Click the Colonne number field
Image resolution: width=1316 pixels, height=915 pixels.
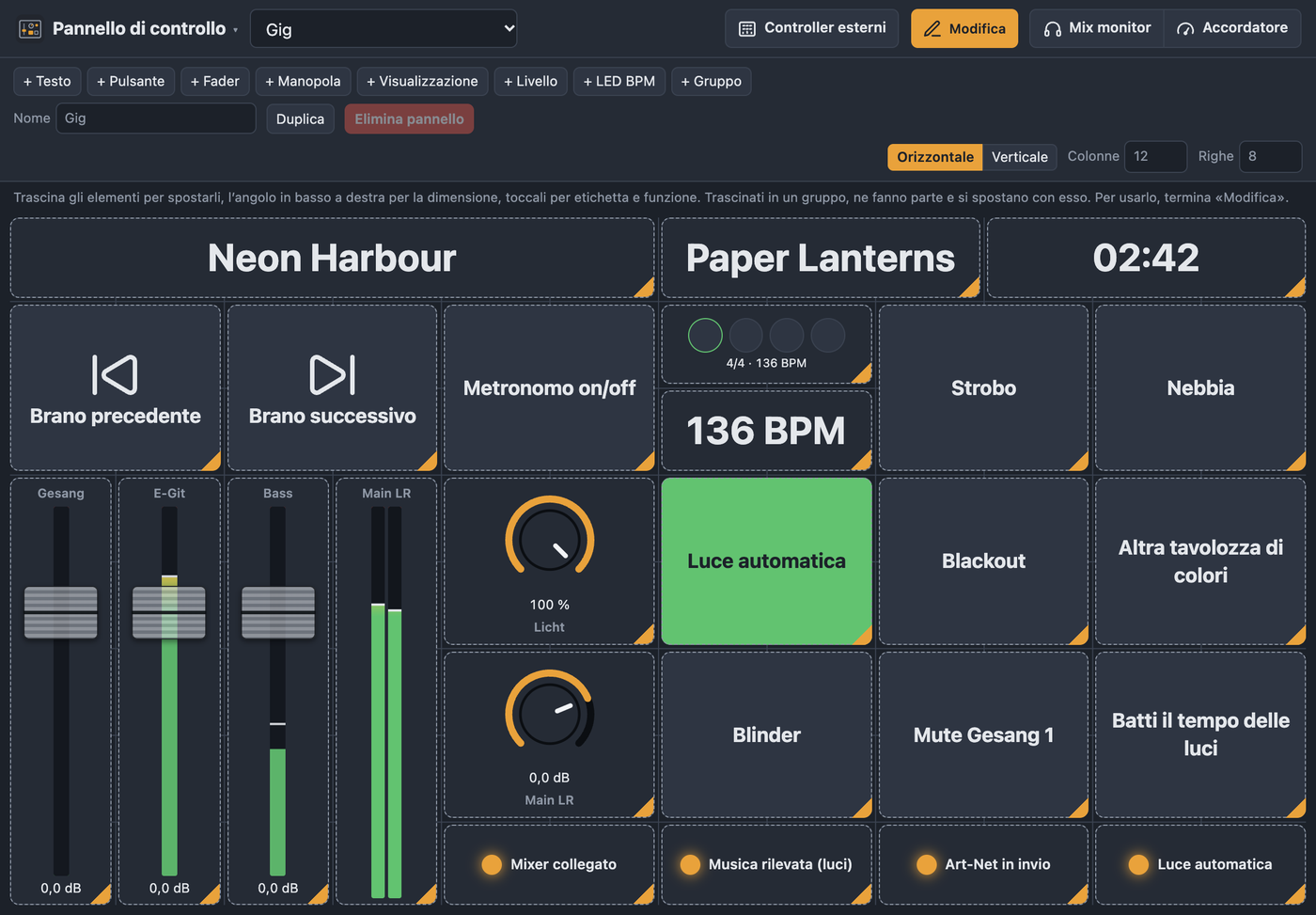pyautogui.click(x=1156, y=157)
